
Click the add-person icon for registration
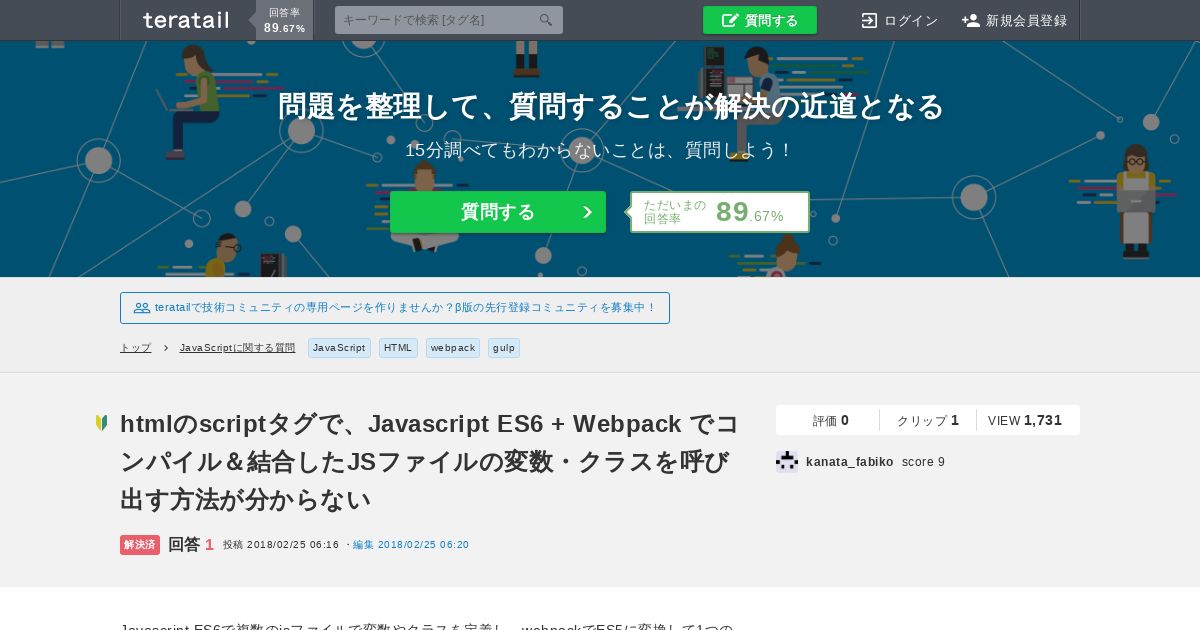(971, 20)
